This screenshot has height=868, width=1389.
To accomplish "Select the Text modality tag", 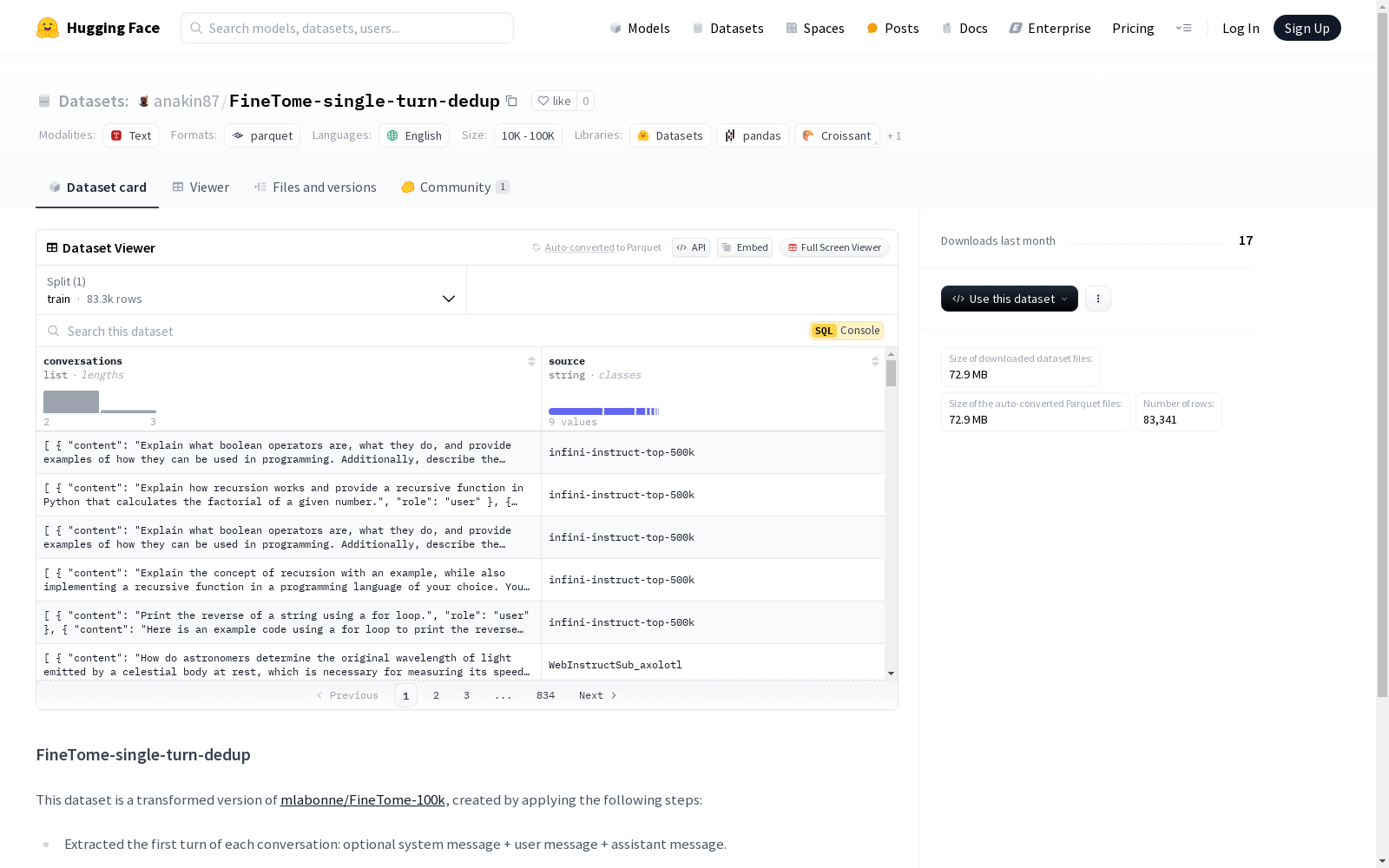I will point(131,135).
